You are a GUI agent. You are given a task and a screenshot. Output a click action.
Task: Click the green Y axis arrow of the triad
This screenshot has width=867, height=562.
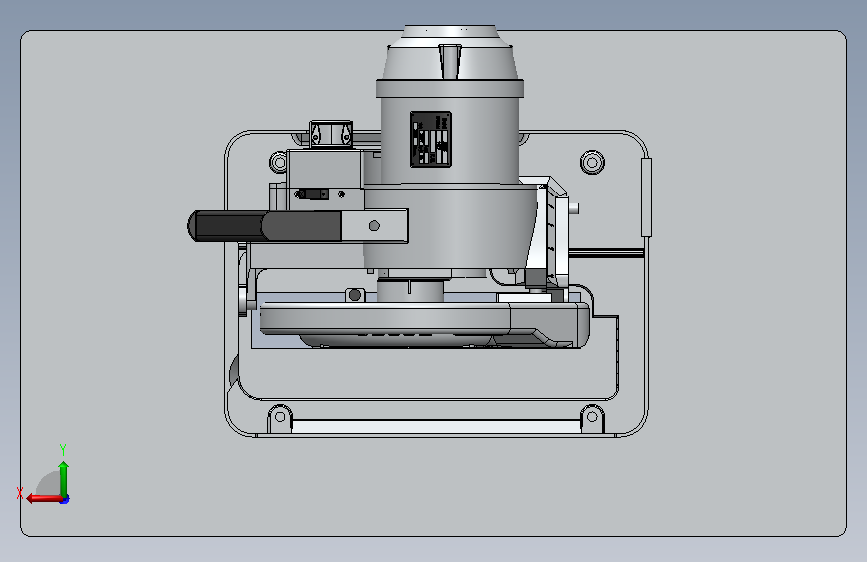[x=64, y=478]
